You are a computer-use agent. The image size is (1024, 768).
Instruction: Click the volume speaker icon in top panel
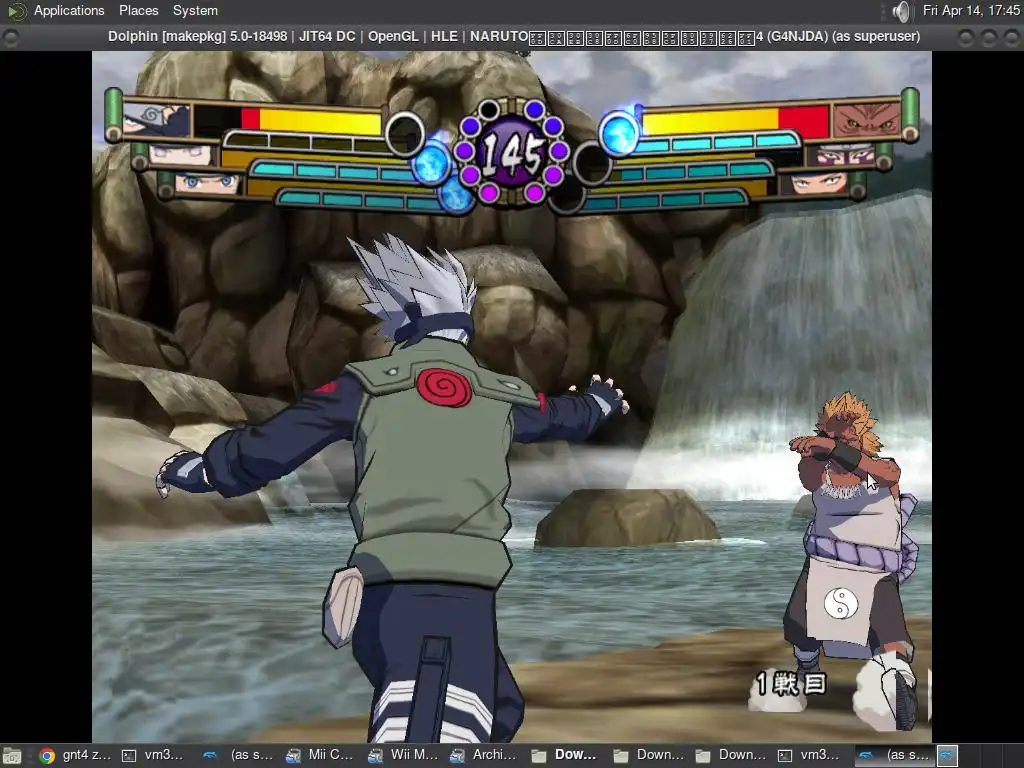[901, 11]
